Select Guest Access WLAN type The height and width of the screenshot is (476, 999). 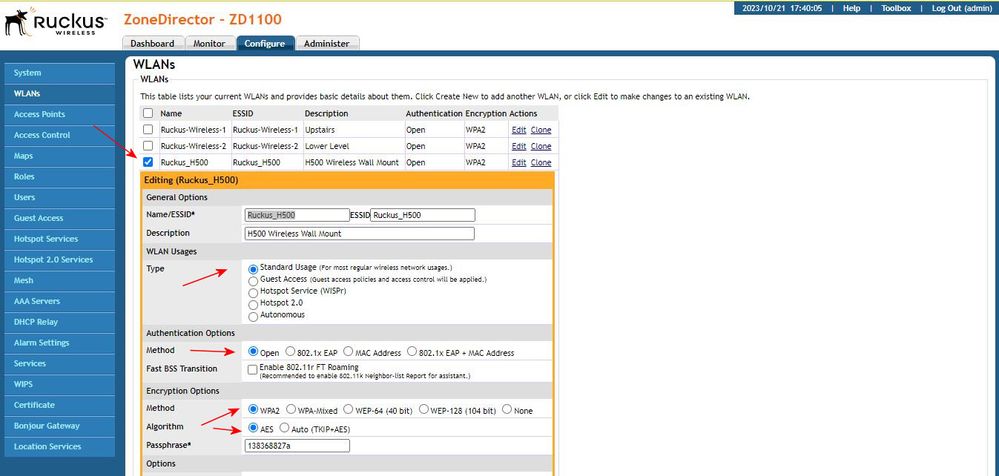252,280
